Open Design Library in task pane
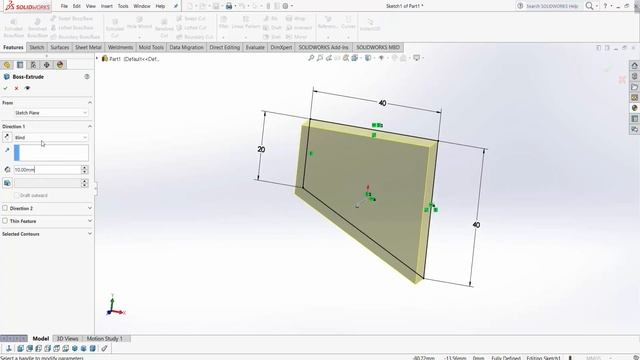The image size is (640, 360). point(634,76)
